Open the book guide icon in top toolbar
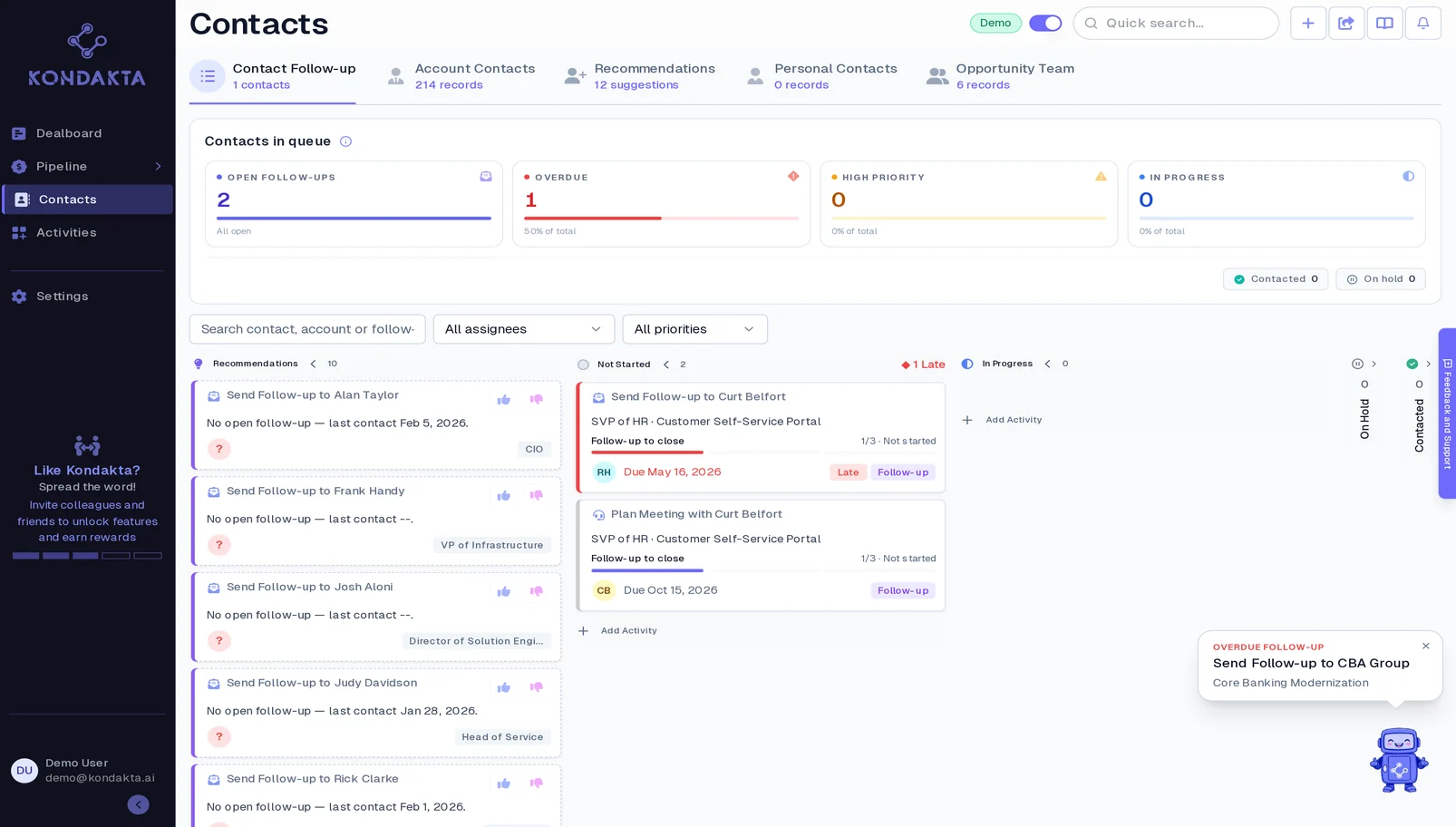The width and height of the screenshot is (1456, 827). tap(1384, 24)
